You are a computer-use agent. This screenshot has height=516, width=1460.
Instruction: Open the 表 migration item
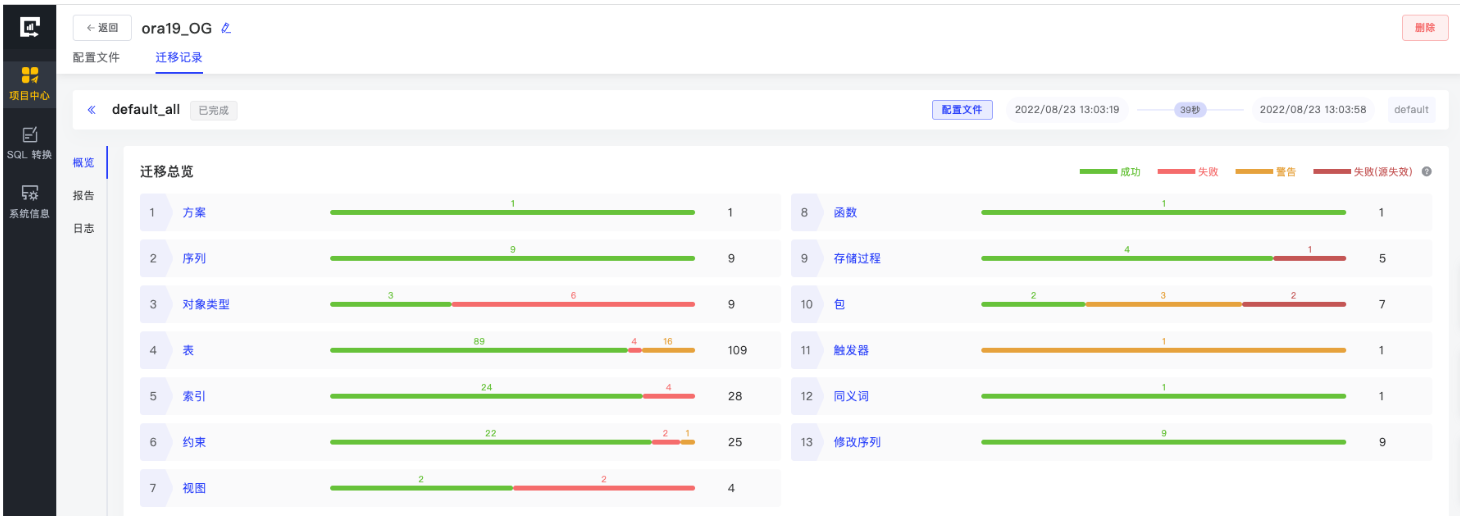[x=188, y=351]
